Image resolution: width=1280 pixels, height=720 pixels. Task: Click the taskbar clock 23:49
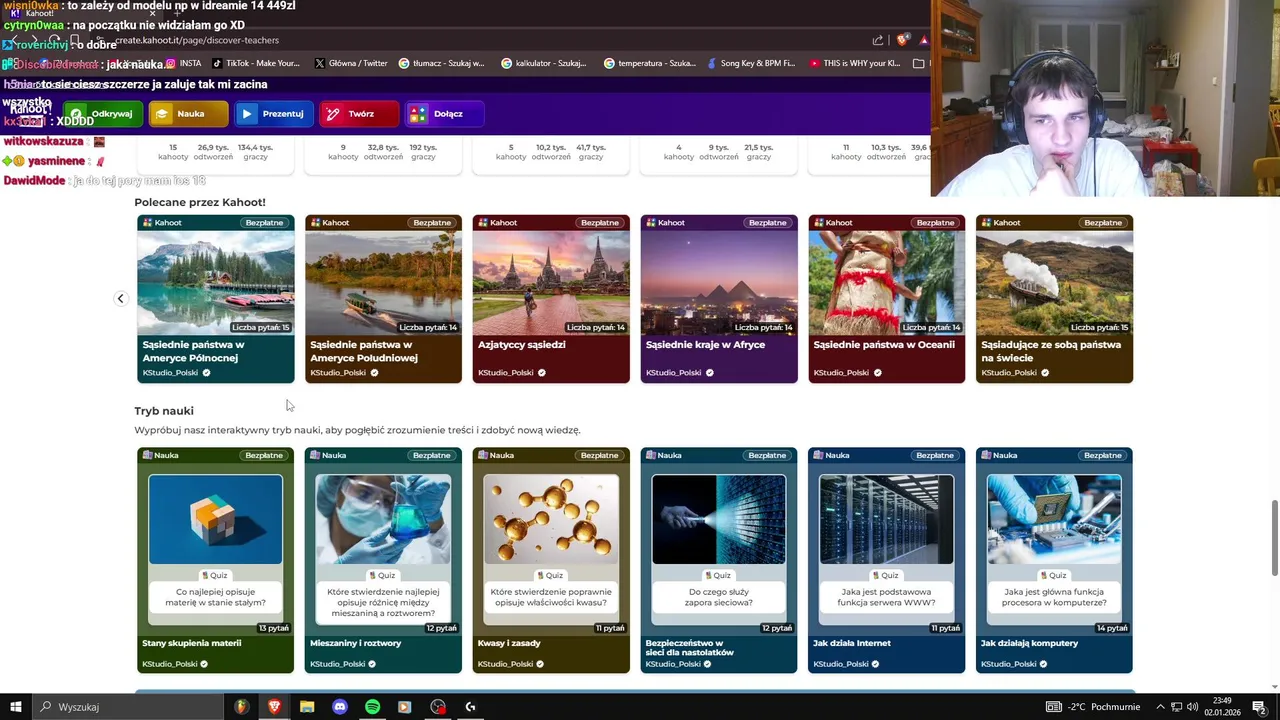point(1222,707)
